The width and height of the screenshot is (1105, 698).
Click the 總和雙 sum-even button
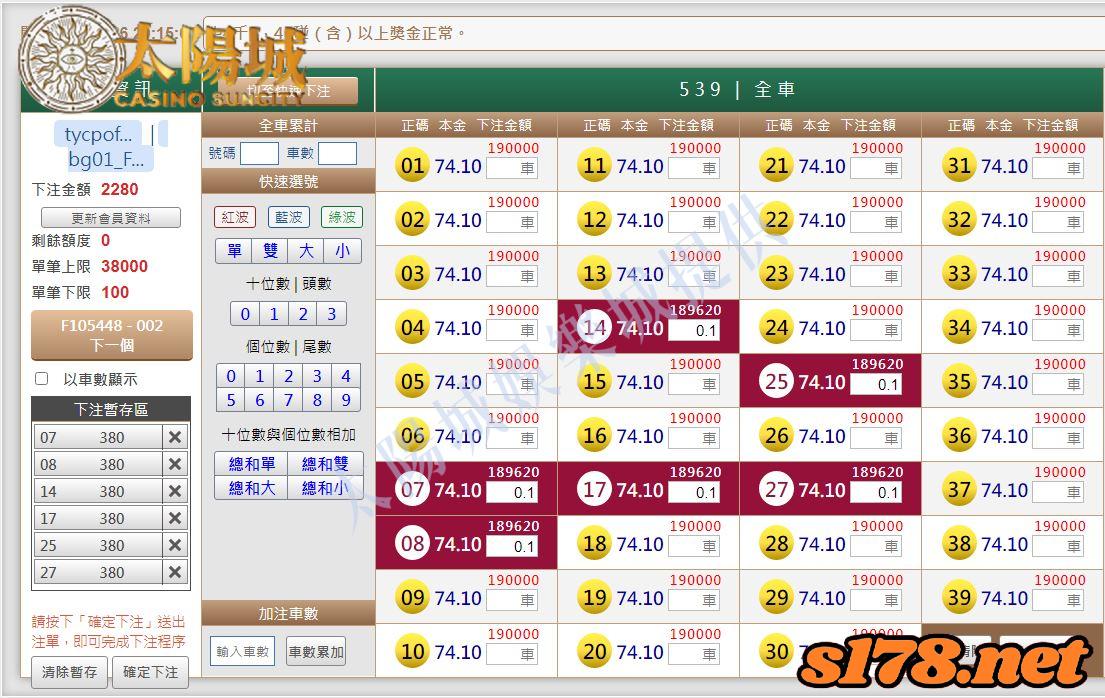pyautogui.click(x=325, y=463)
